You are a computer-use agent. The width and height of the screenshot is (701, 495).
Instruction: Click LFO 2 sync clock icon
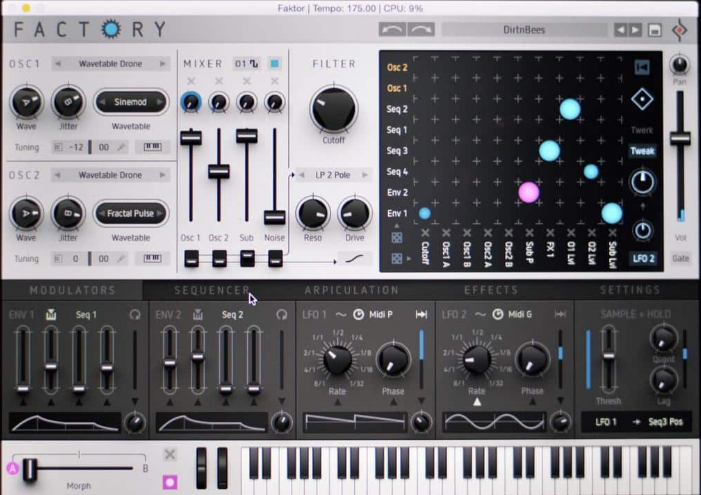tap(498, 314)
